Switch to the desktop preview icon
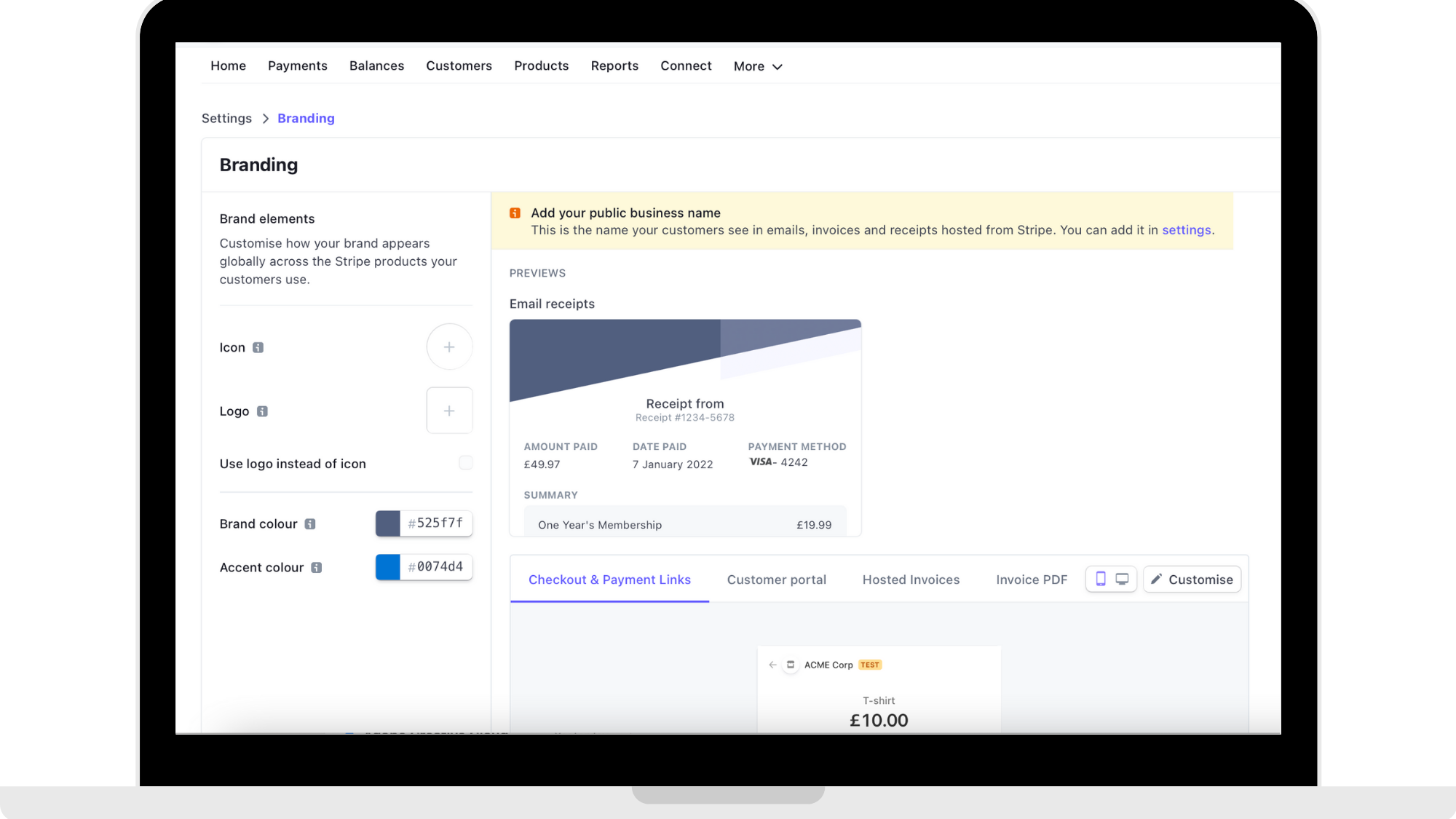1456x819 pixels. click(1122, 579)
